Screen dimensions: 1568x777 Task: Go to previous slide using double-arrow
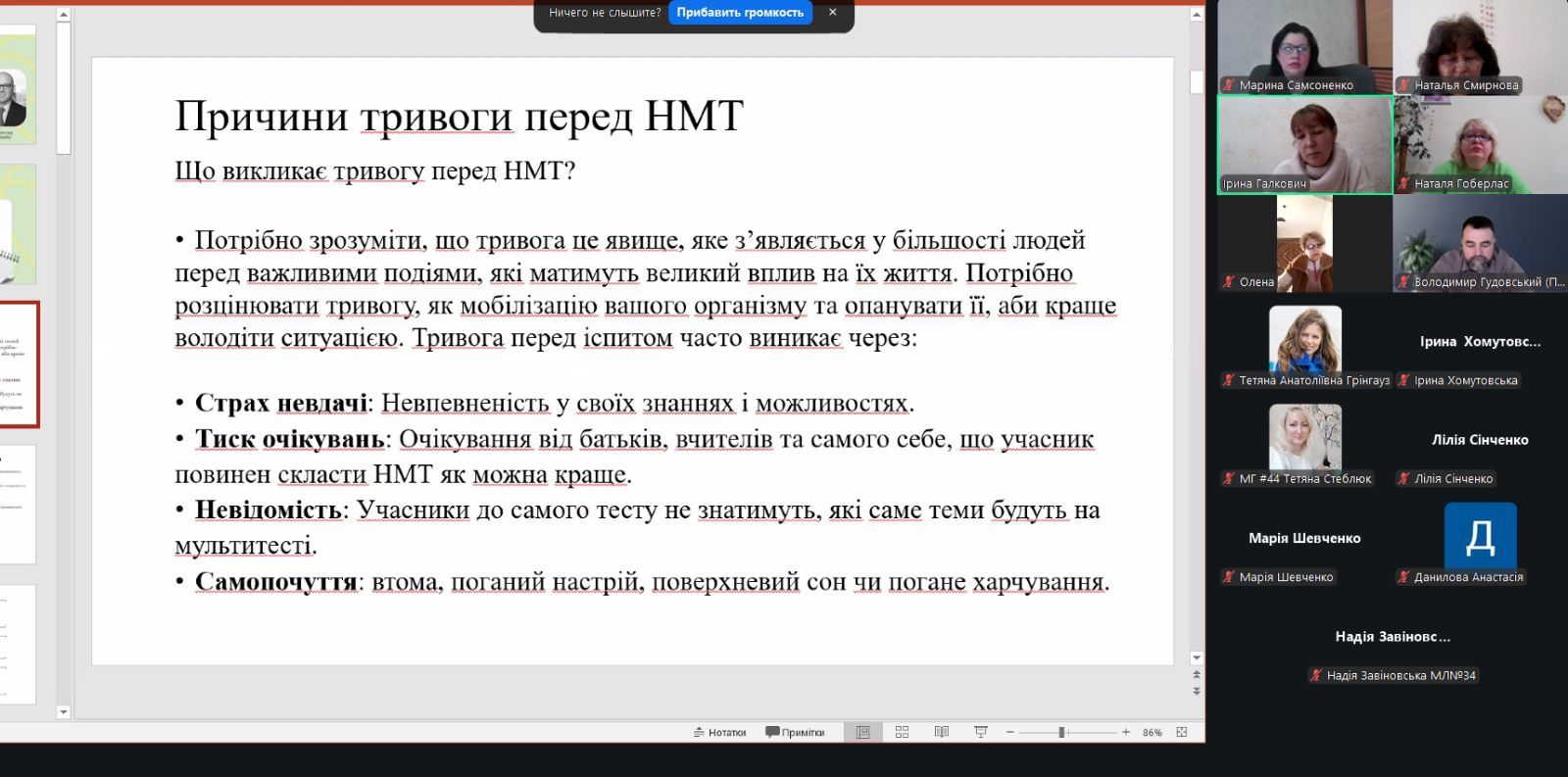[x=1197, y=675]
